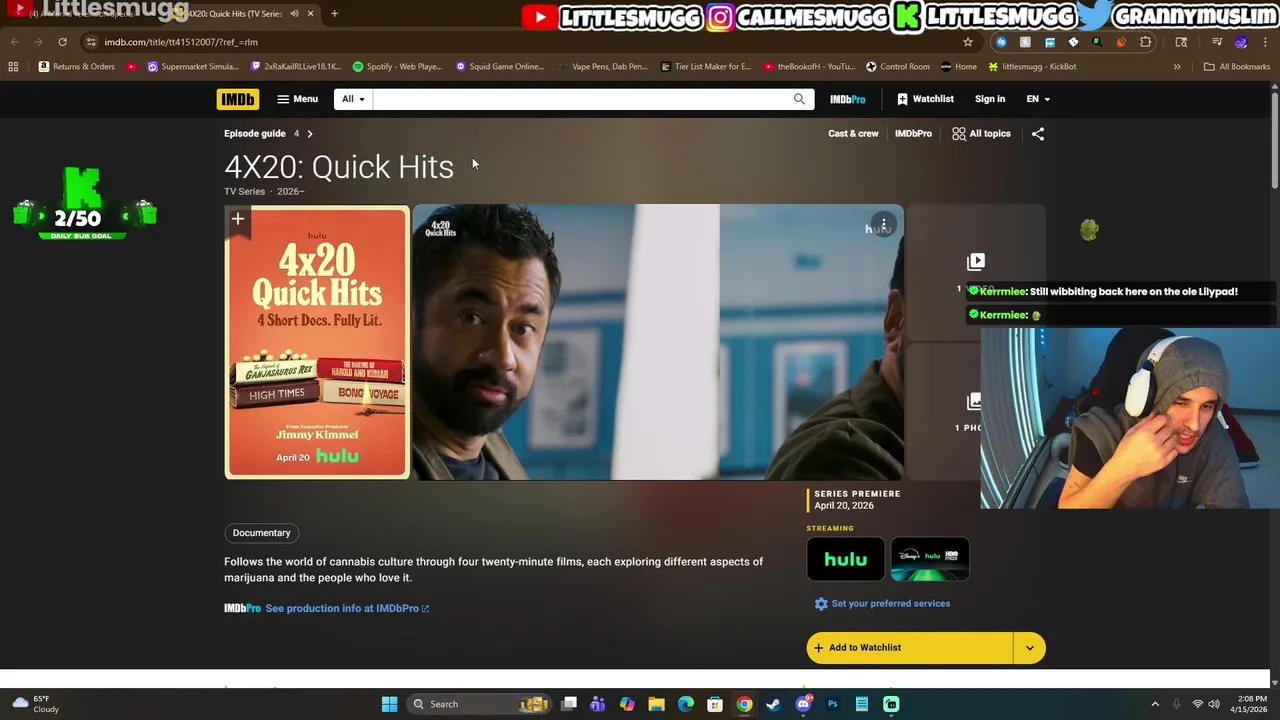The width and height of the screenshot is (1280, 720).
Task: Play the trailer video thumbnail
Action: tap(658, 342)
